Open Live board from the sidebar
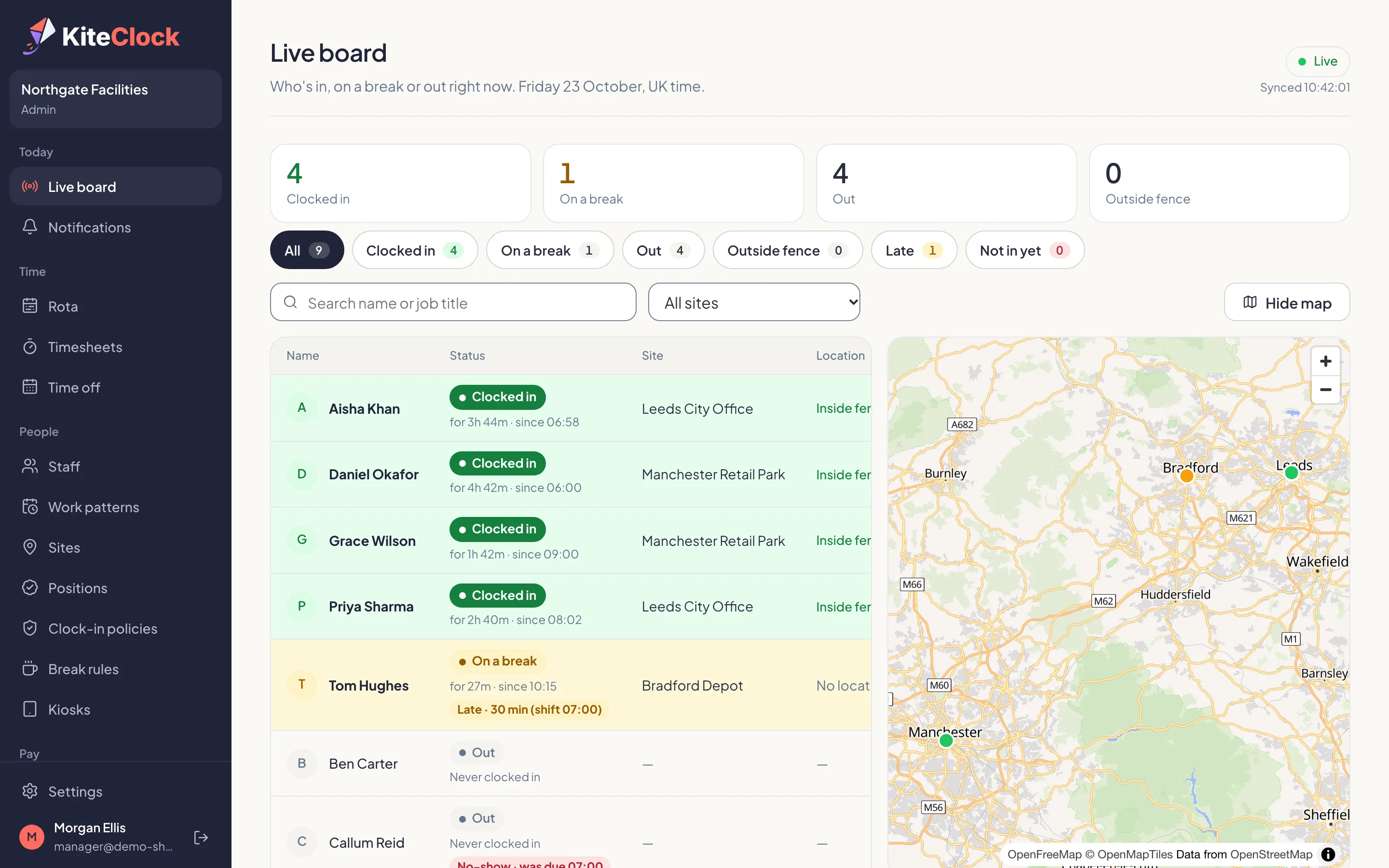The width and height of the screenshot is (1389, 868). click(x=115, y=187)
